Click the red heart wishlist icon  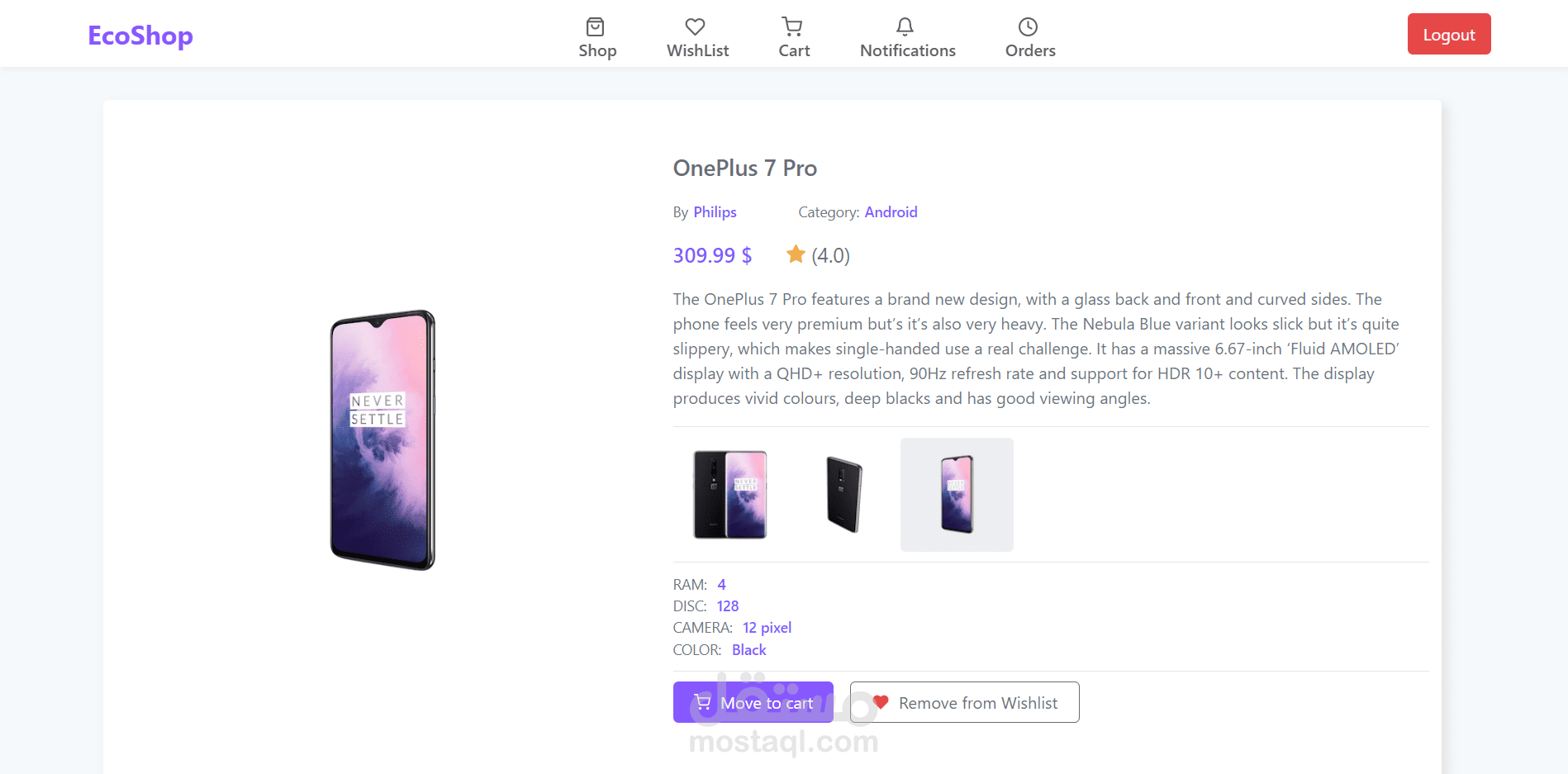(881, 702)
